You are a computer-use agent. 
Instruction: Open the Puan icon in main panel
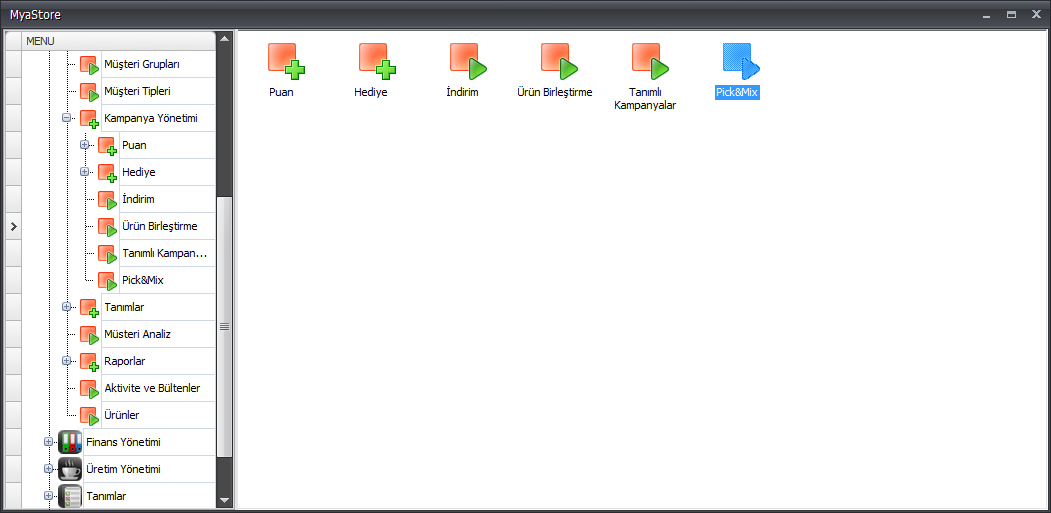[286, 61]
